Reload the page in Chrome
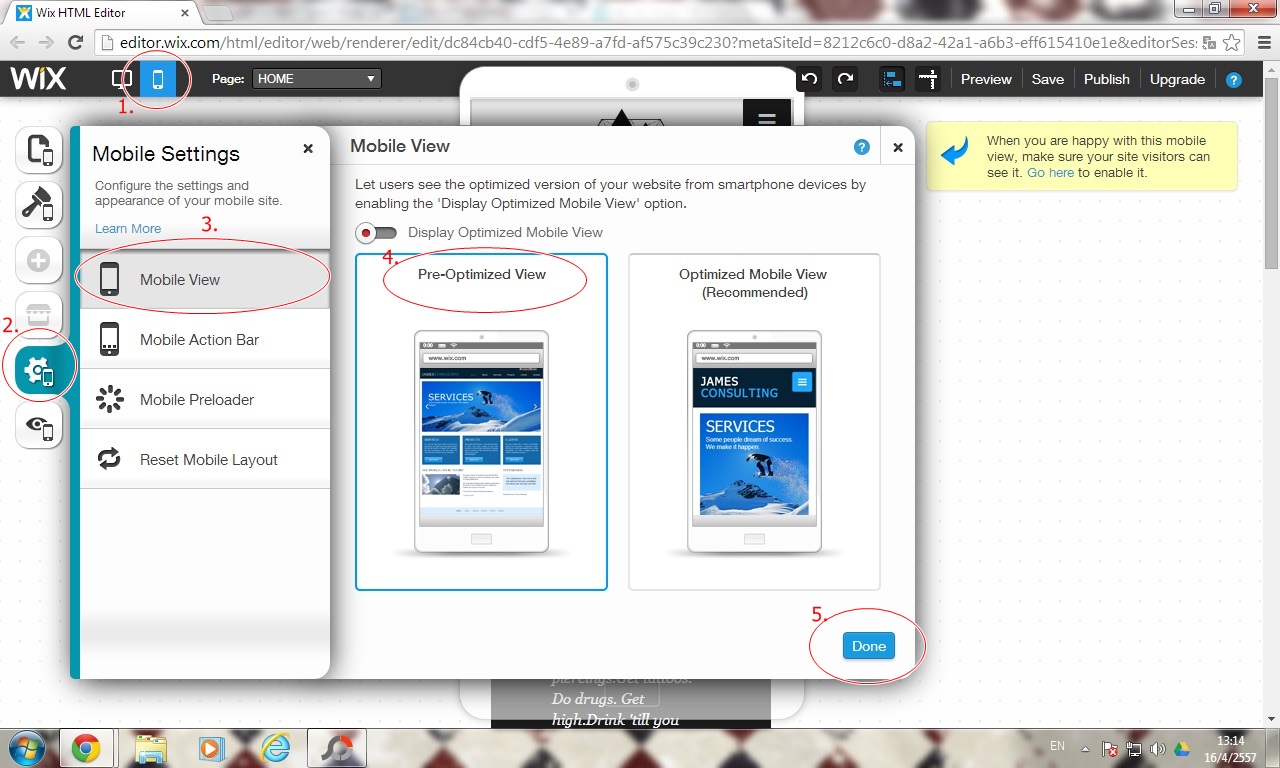 tap(75, 43)
